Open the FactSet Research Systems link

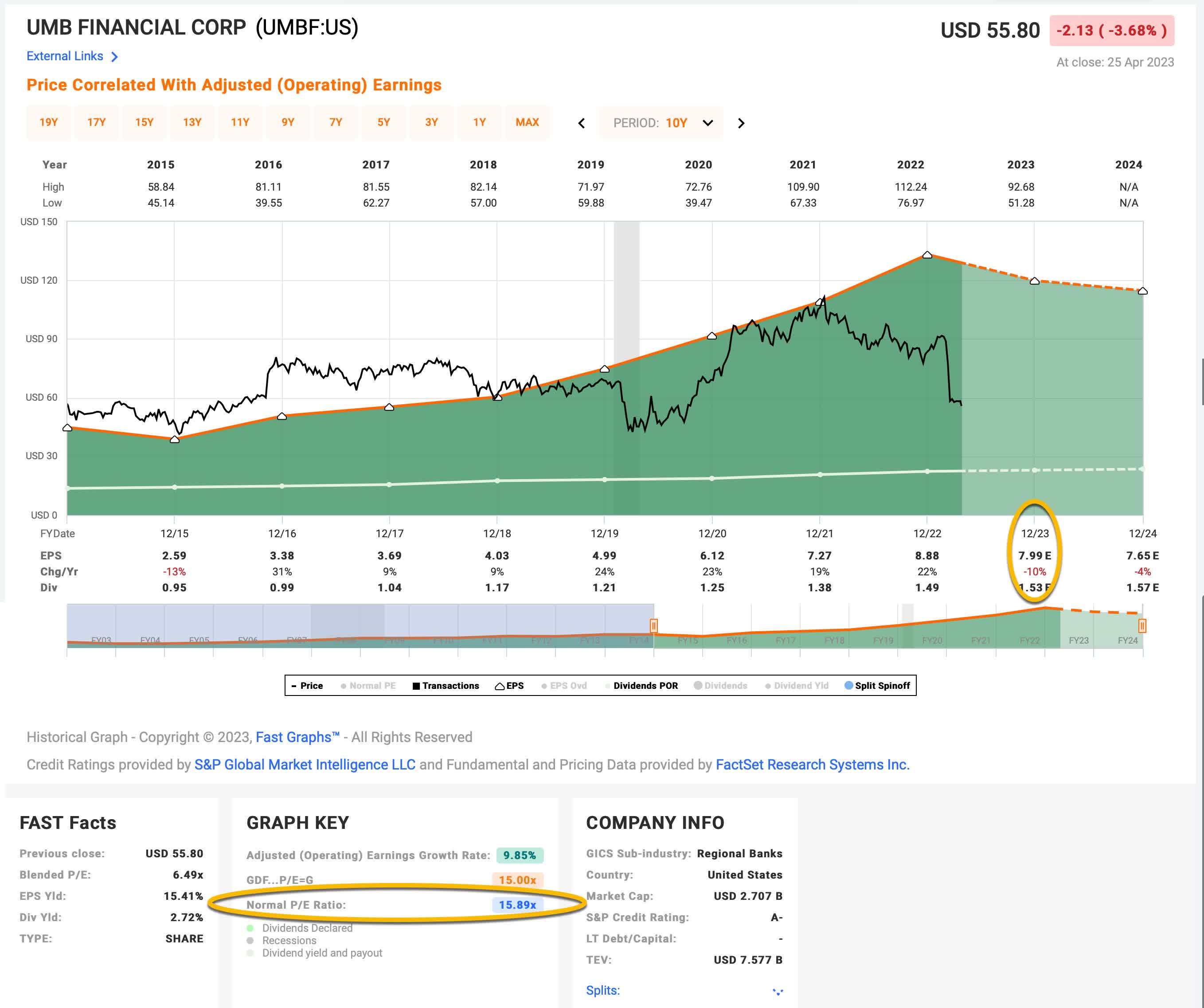(813, 764)
